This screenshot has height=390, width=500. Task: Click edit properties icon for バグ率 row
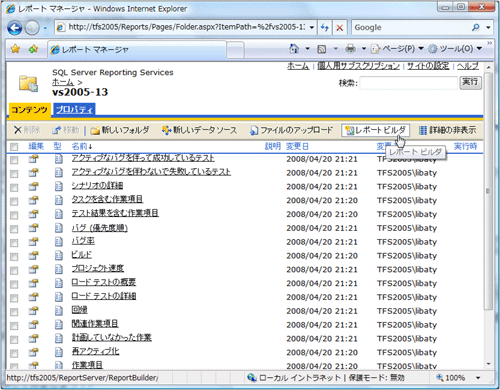coord(33,242)
